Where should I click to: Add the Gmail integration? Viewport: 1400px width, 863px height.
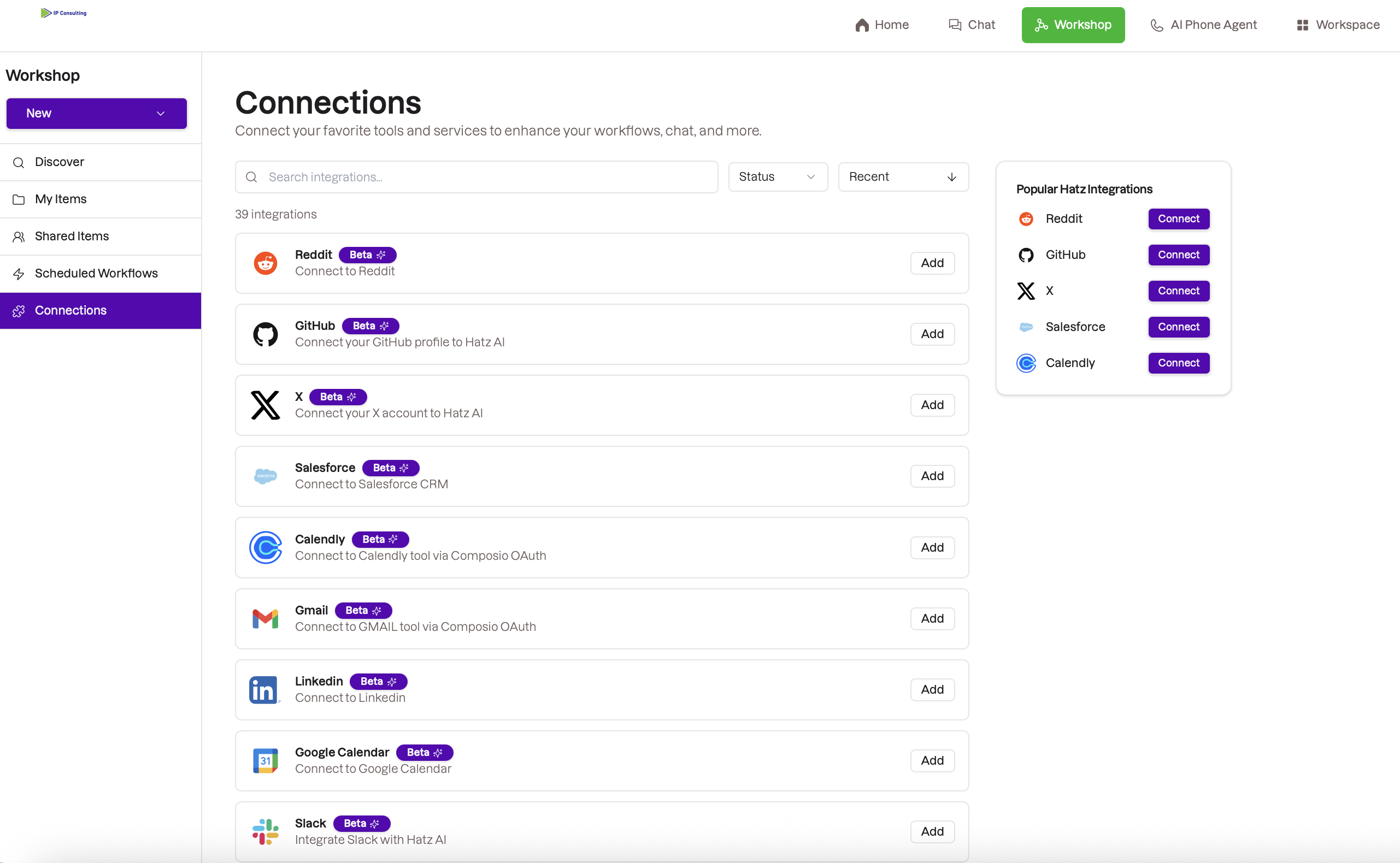pos(932,619)
